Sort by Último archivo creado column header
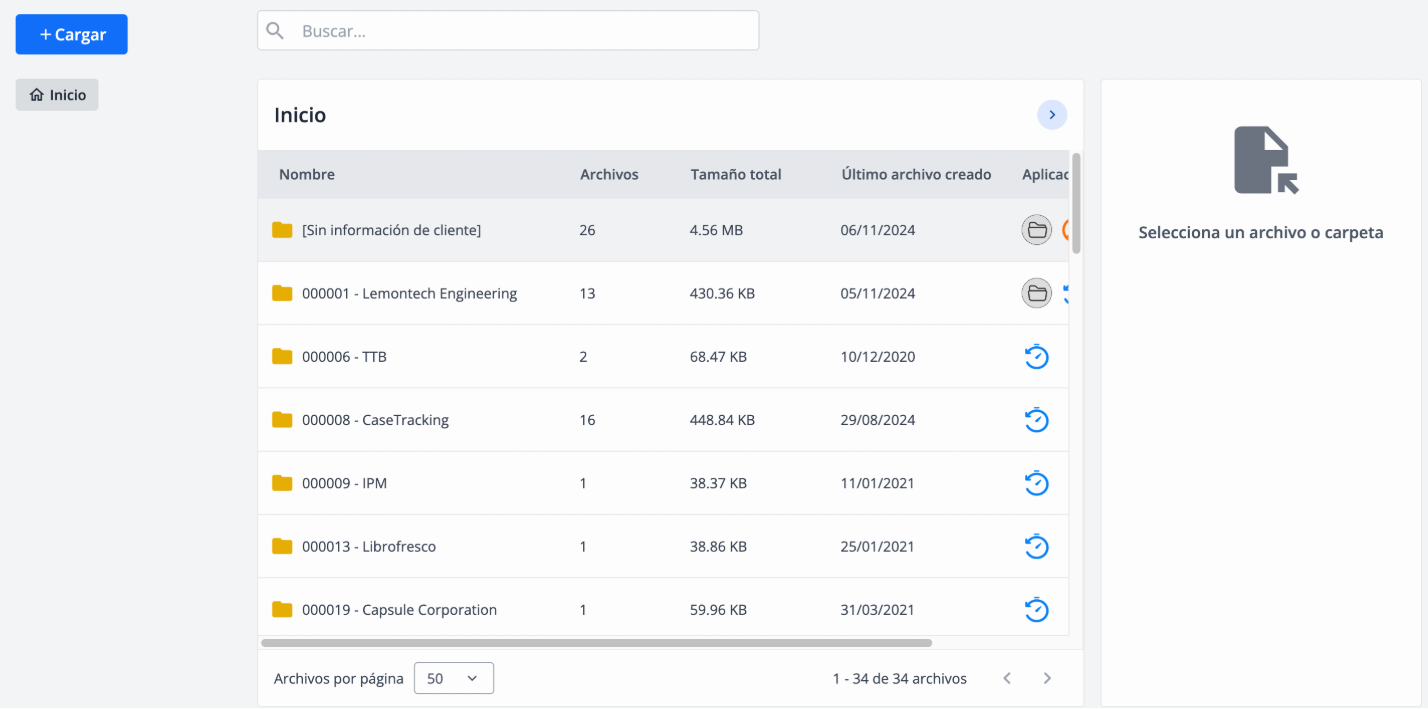Viewport: 1428px width, 709px height. pyautogui.click(x=916, y=174)
